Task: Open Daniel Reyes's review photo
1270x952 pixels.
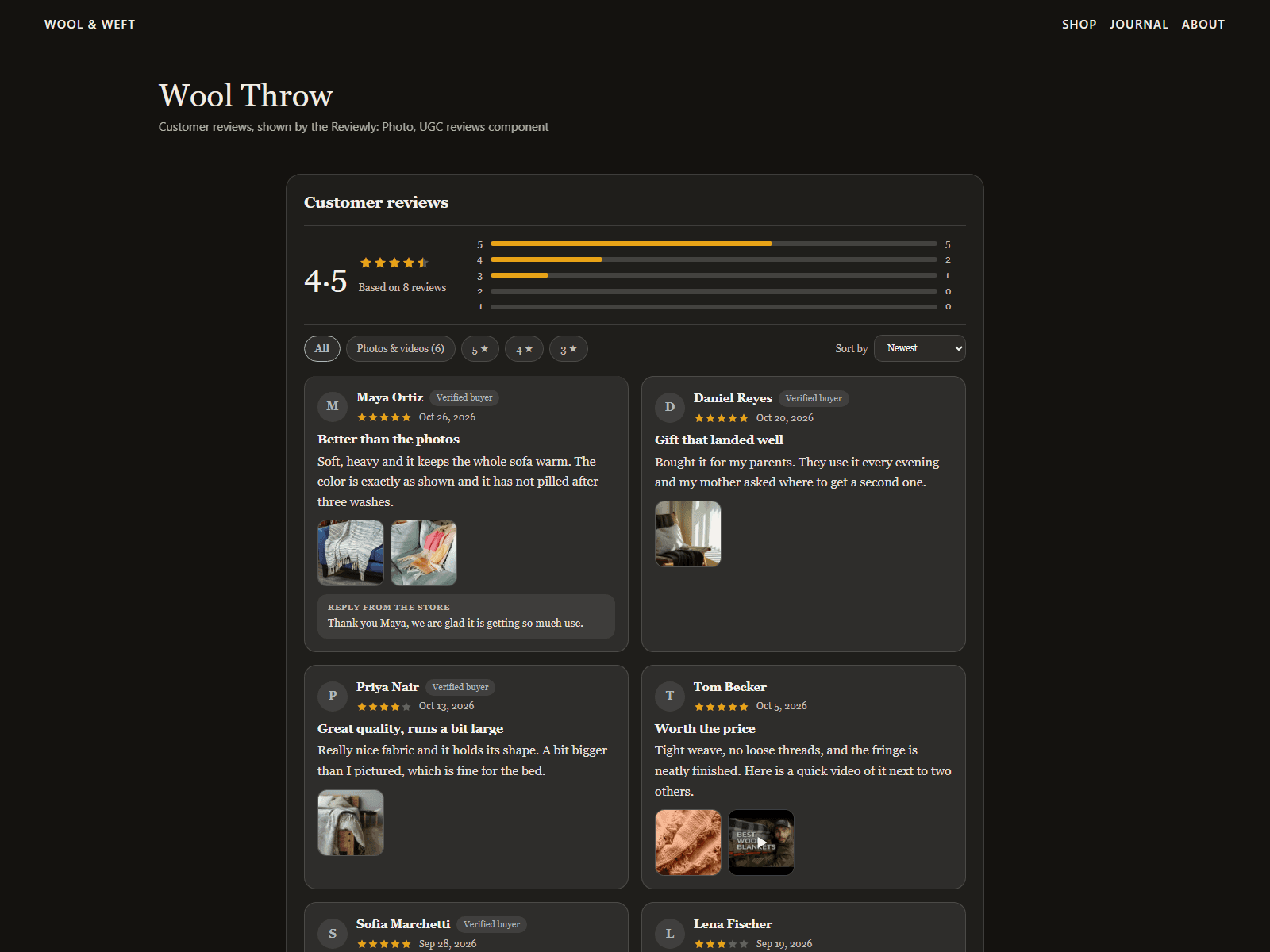Action: pyautogui.click(x=688, y=534)
